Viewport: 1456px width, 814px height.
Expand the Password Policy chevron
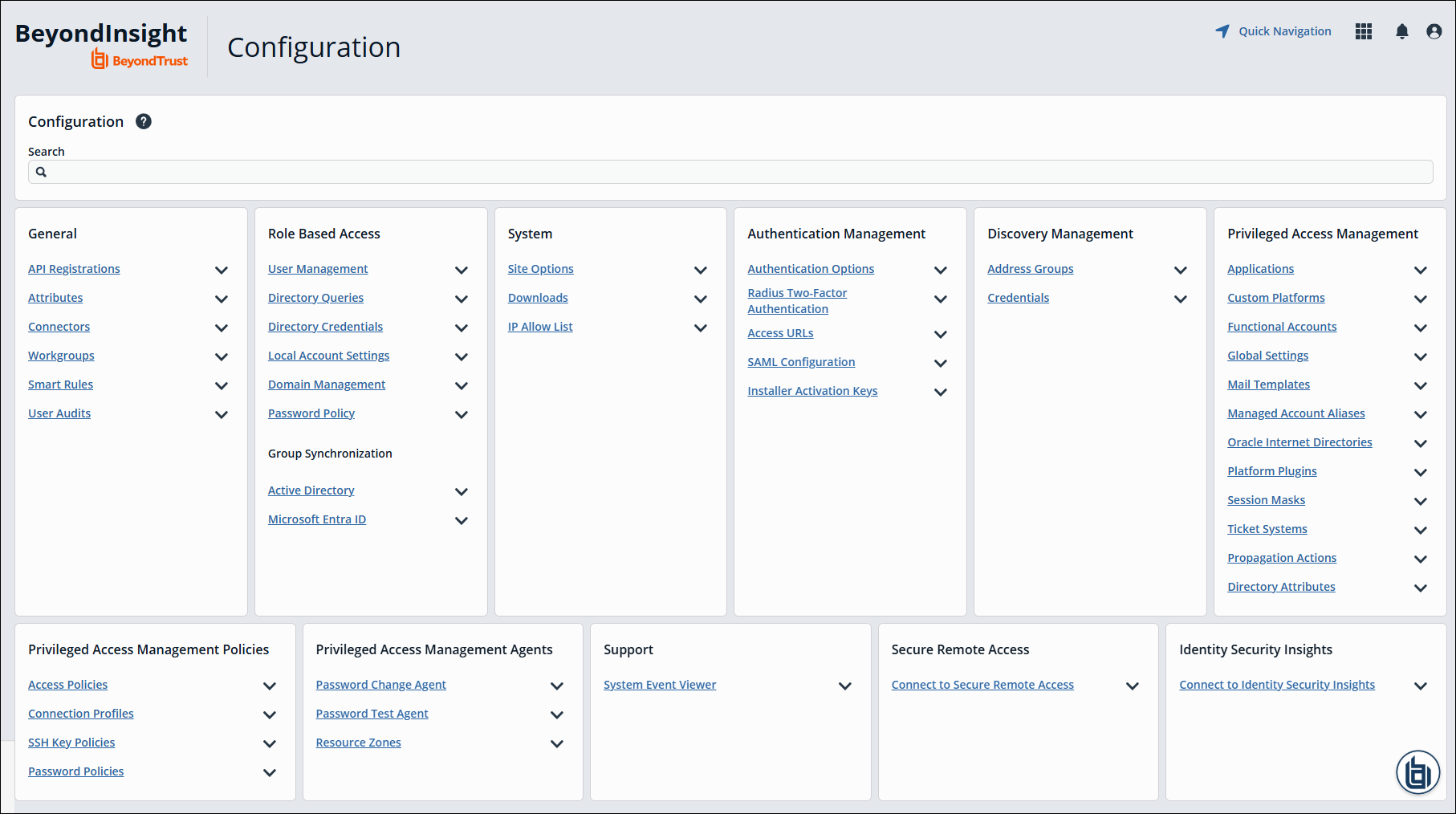coord(462,414)
